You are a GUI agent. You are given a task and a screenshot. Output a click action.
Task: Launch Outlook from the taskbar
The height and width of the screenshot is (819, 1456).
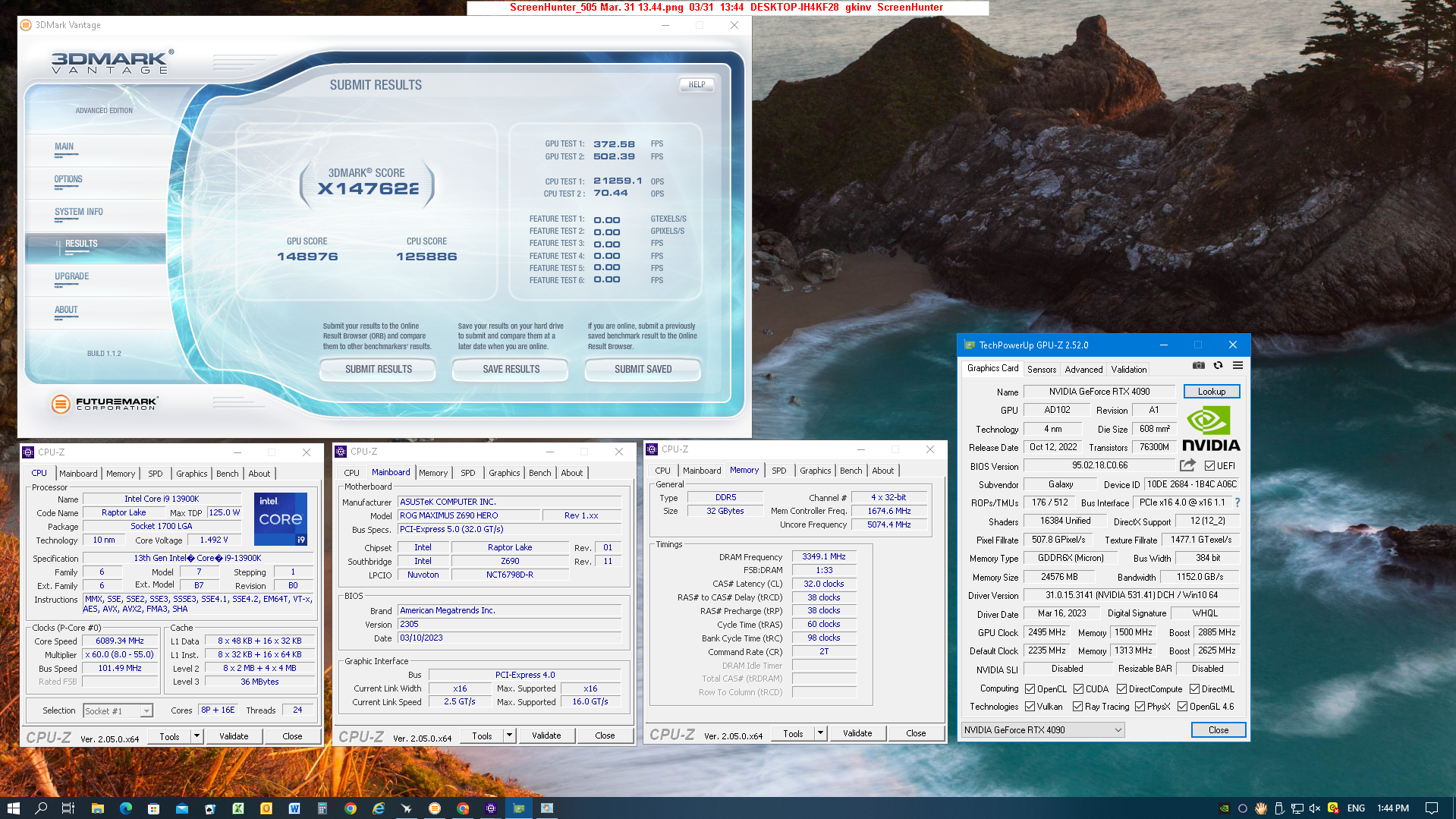tap(266, 808)
